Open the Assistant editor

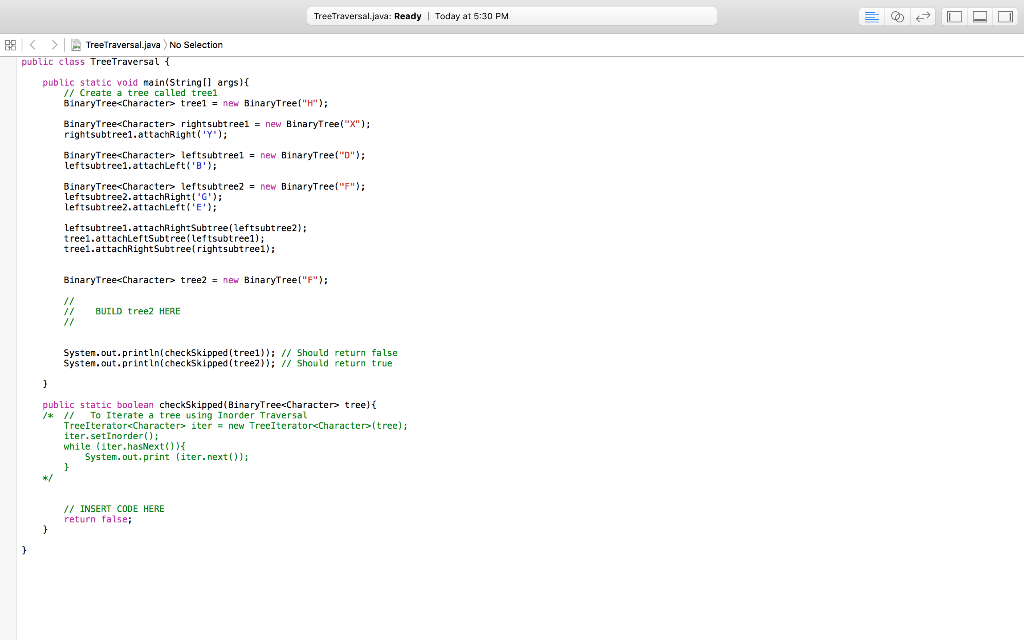[896, 16]
